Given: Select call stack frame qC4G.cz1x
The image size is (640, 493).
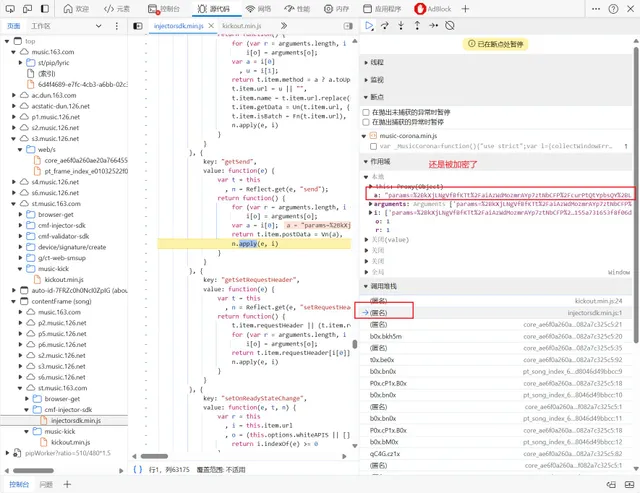Looking at the screenshot, I should point(496,454).
